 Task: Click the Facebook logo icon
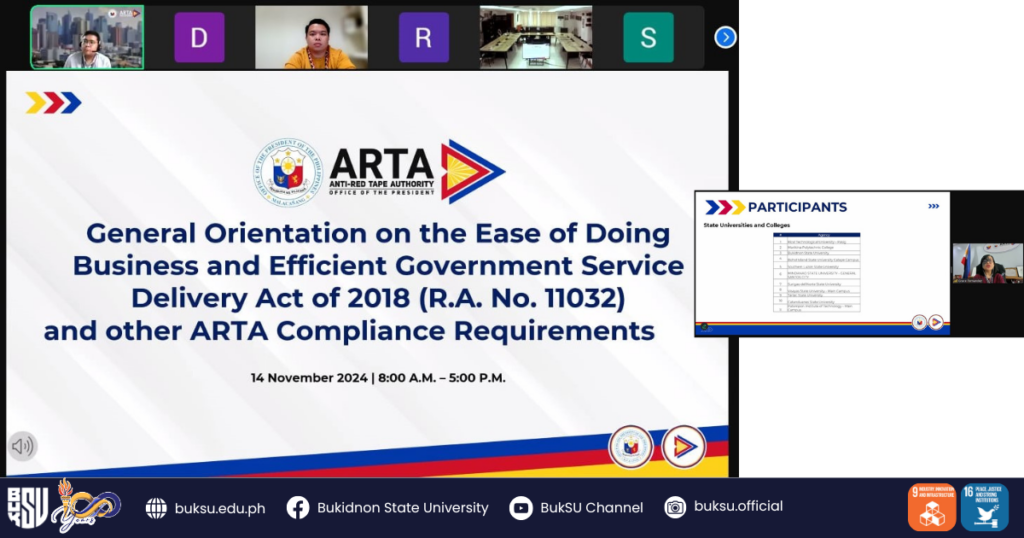click(298, 508)
